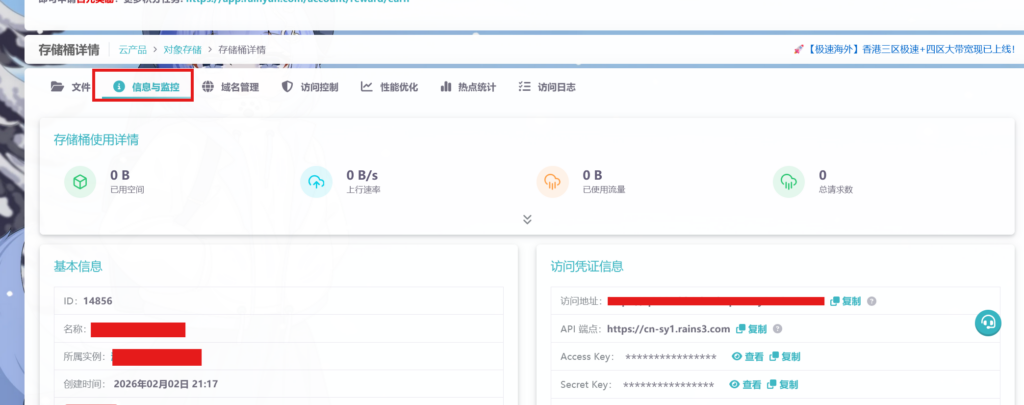Show the Secret Key using 查看
Screen dimensions: 1024x405
point(744,385)
